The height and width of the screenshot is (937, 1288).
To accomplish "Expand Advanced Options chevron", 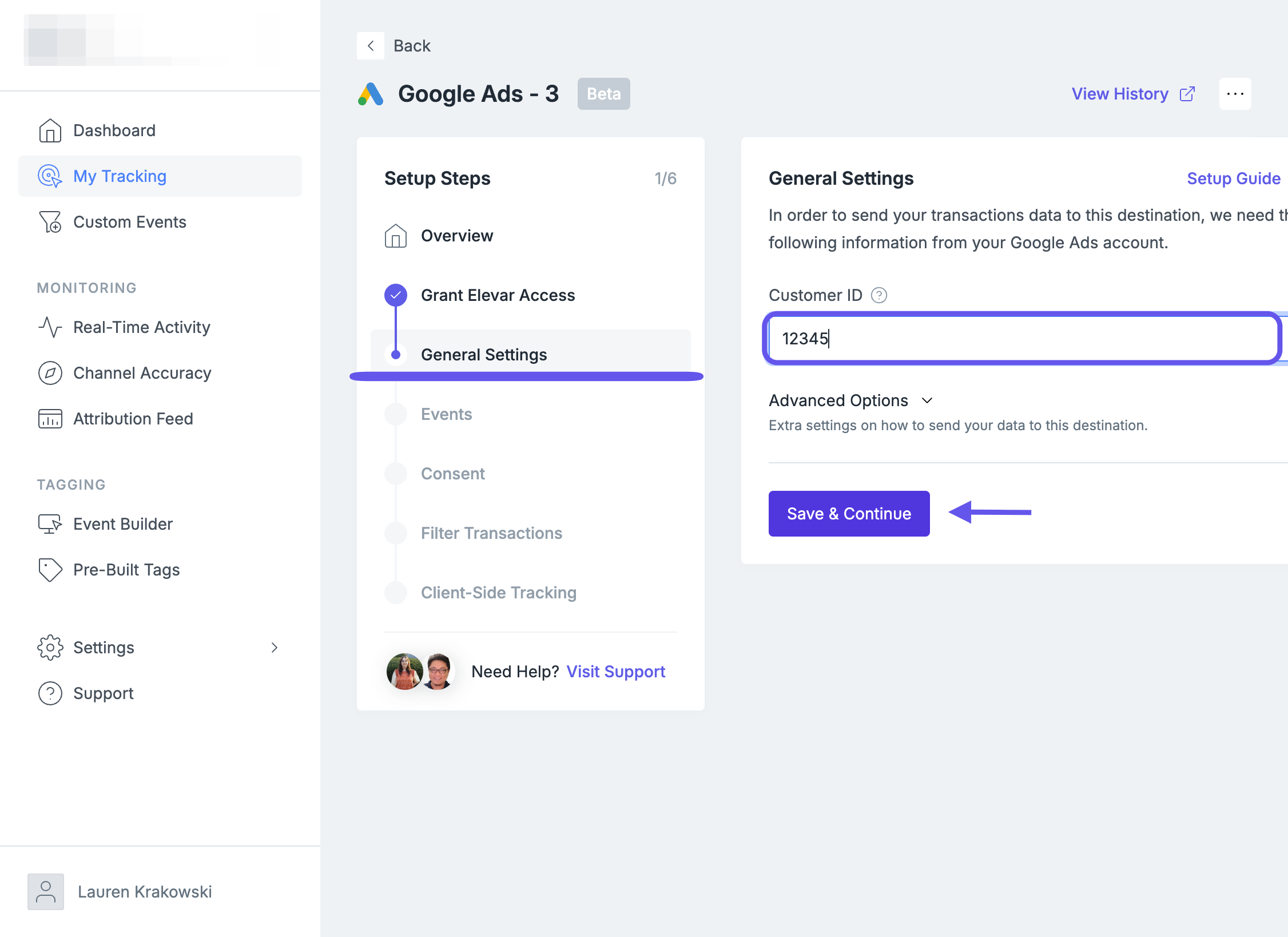I will pos(927,400).
